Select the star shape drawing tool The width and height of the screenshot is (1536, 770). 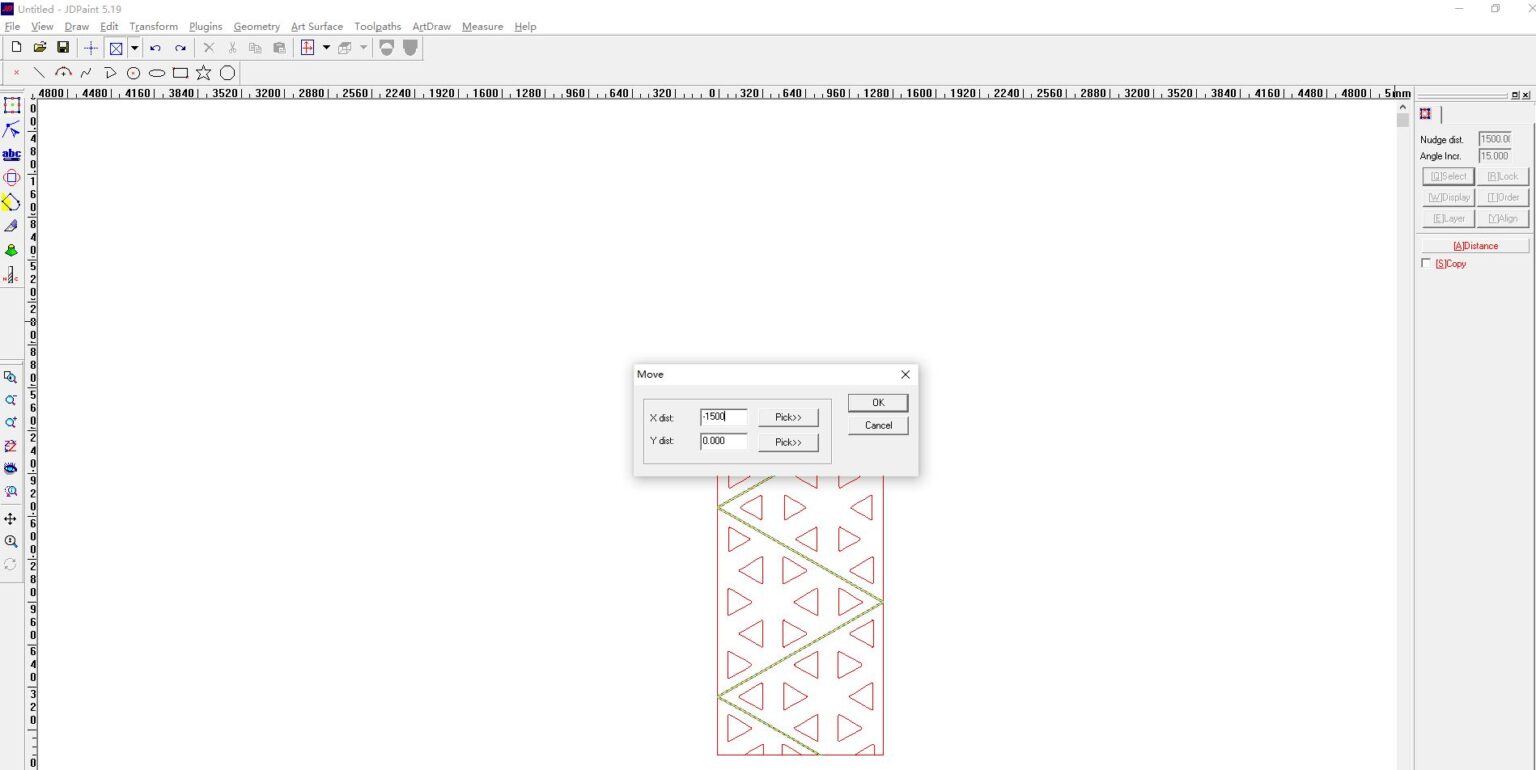[204, 73]
